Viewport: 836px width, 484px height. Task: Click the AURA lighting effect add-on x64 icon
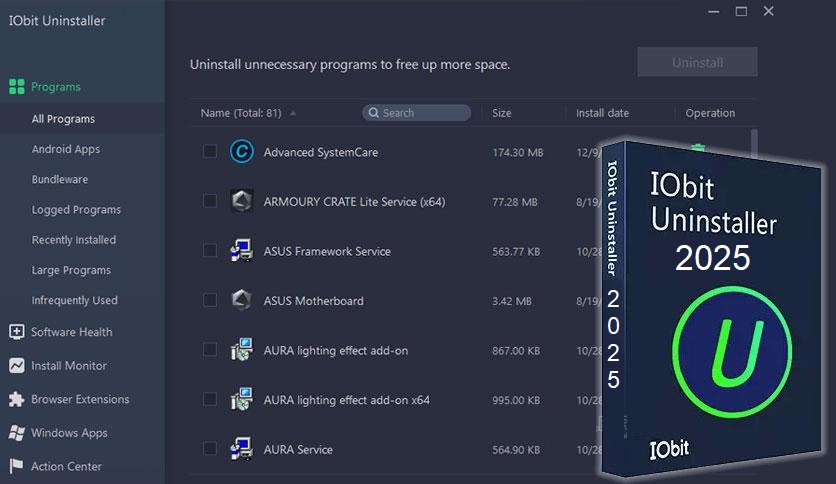[242, 399]
